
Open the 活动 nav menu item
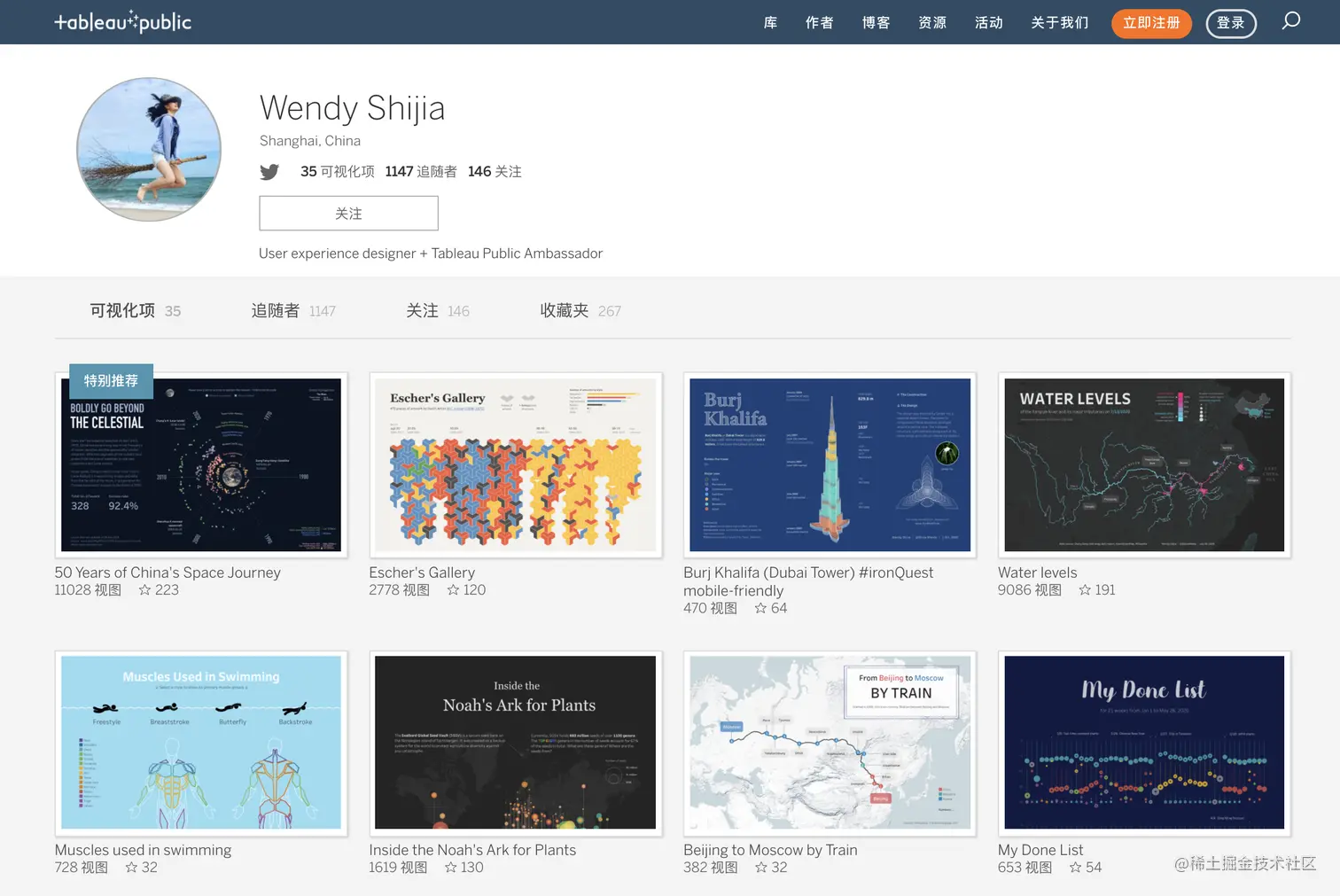pos(989,22)
